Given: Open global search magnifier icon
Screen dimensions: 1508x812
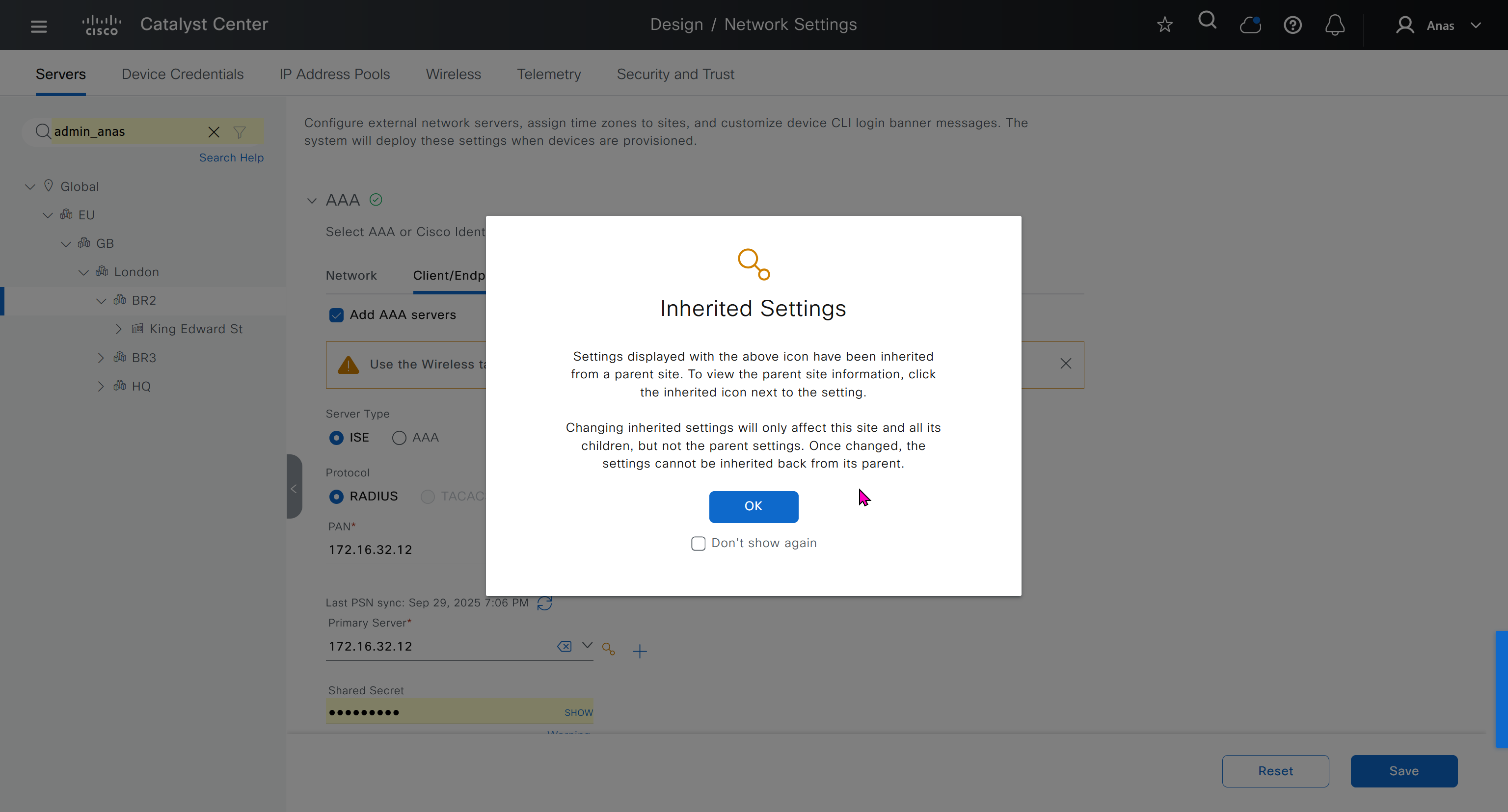Looking at the screenshot, I should click(x=1207, y=22).
